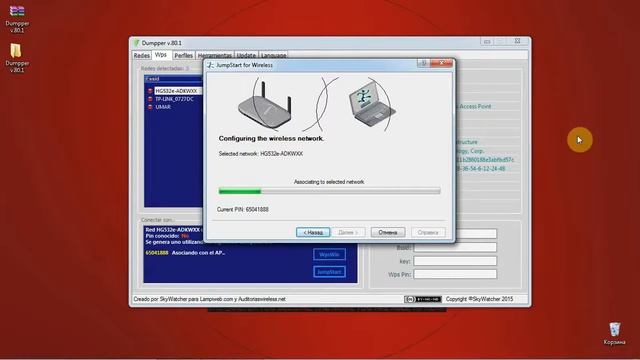
Task: Open the Recycle Bin desktop icon
Action: click(614, 333)
